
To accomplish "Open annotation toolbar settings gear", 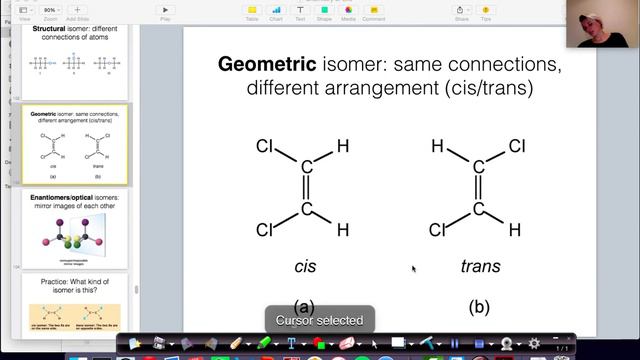I will pos(534,344).
